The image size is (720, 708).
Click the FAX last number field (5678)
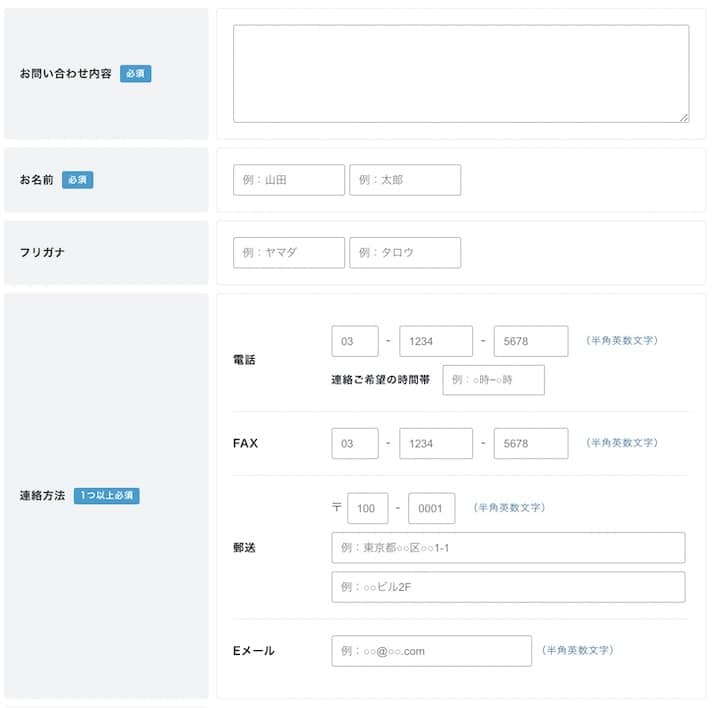point(530,443)
